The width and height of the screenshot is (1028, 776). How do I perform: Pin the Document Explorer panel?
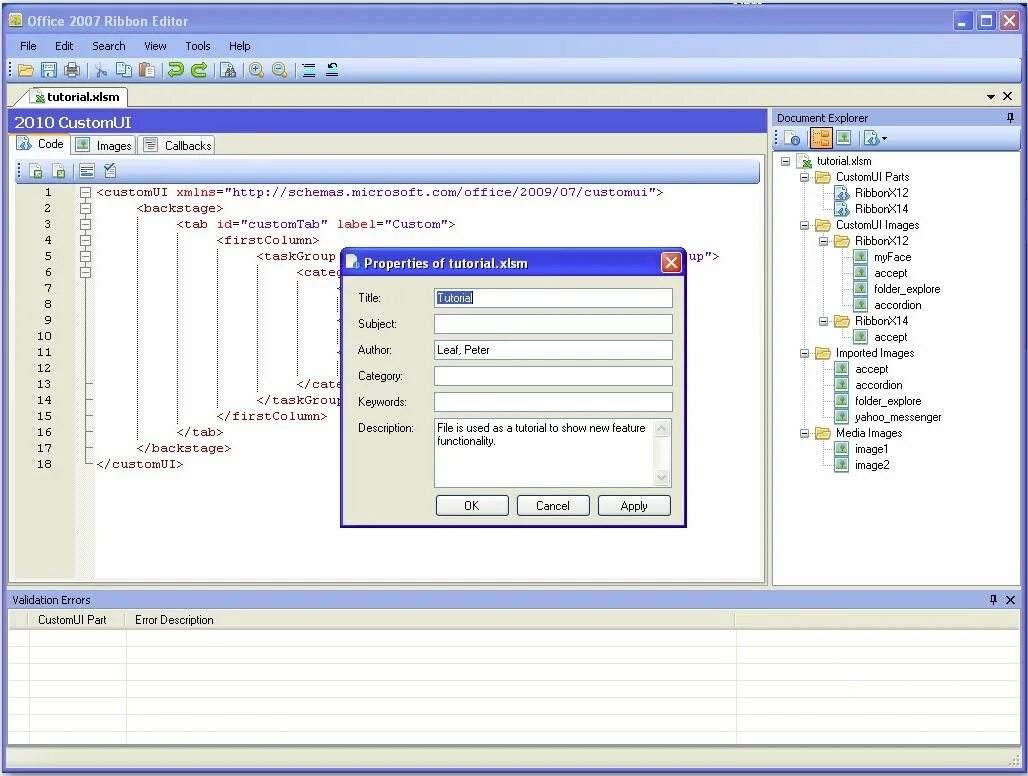(x=1010, y=118)
